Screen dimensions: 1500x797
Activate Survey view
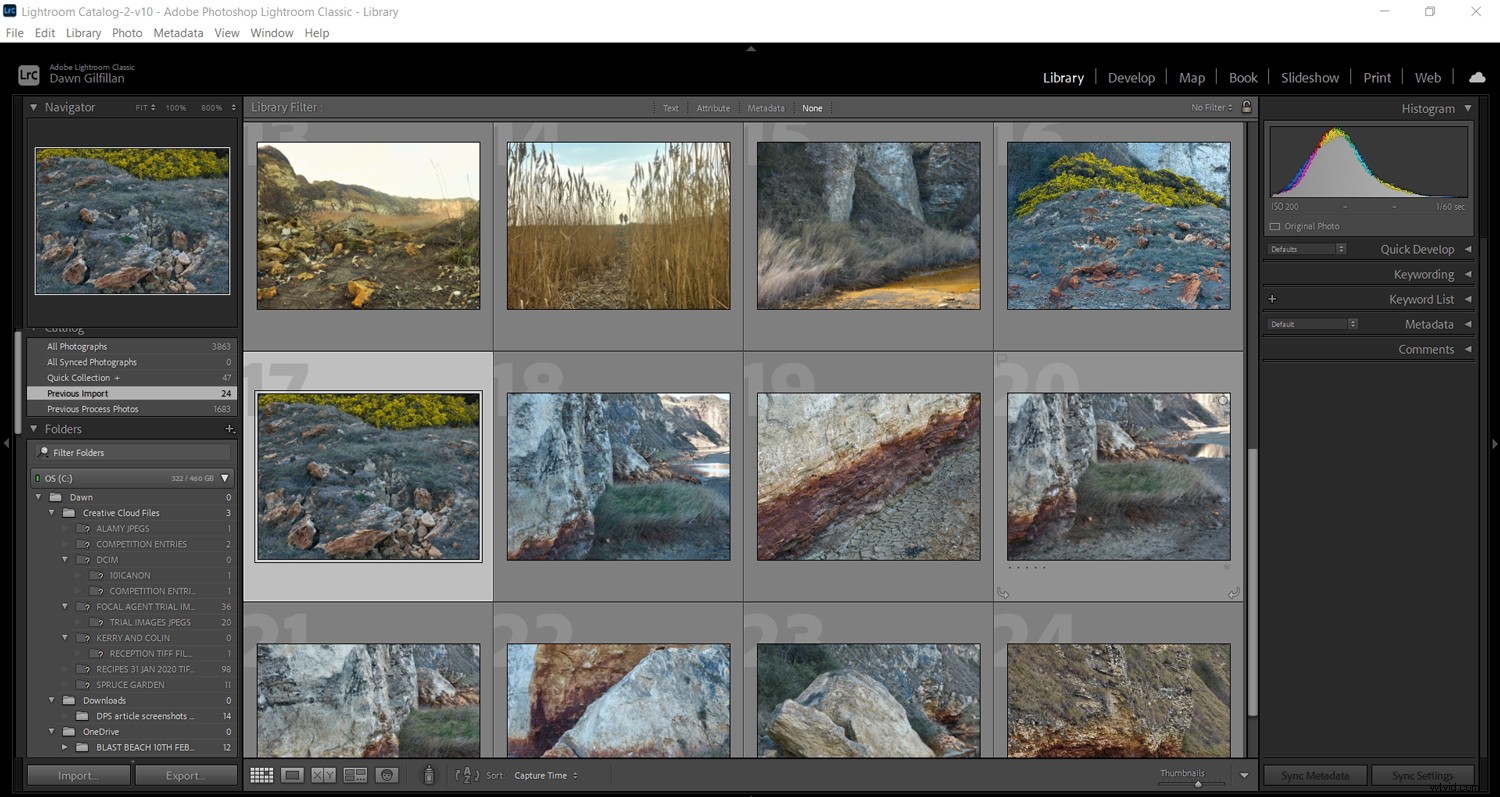354,775
